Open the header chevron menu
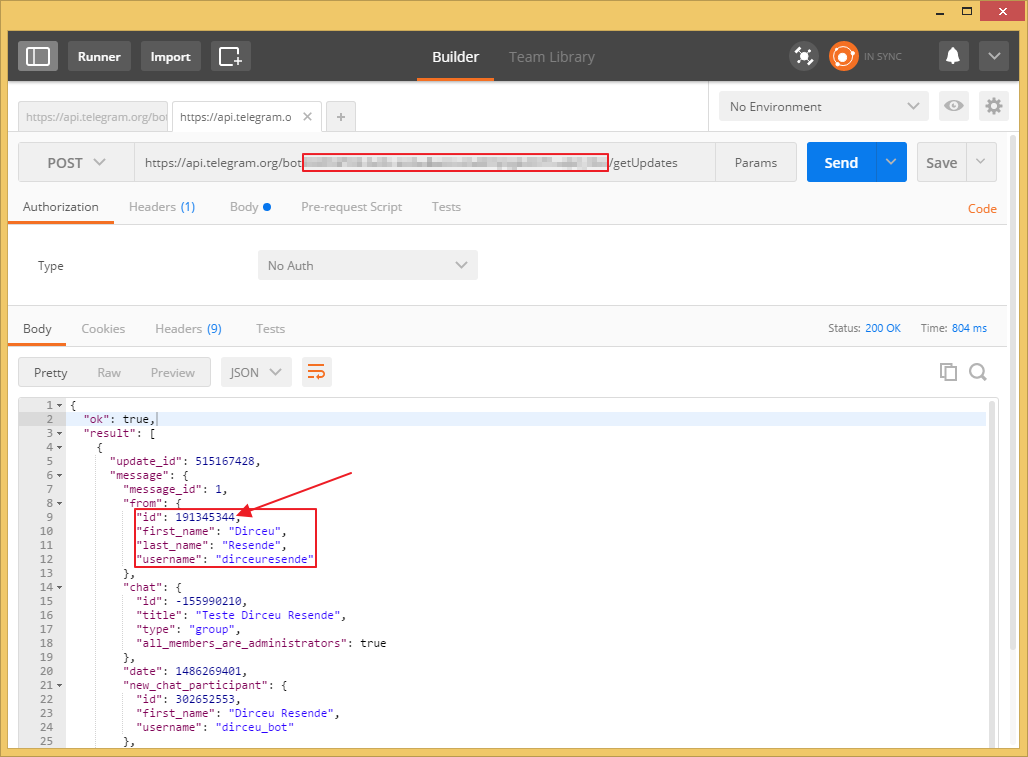The width and height of the screenshot is (1028, 757). pyautogui.click(x=994, y=56)
